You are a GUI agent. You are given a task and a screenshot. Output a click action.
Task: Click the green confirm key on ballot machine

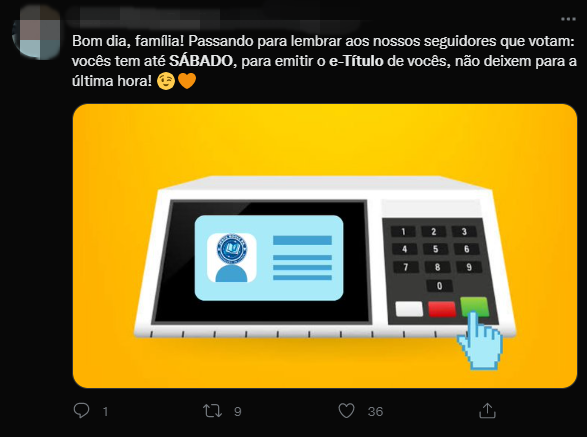(x=474, y=307)
